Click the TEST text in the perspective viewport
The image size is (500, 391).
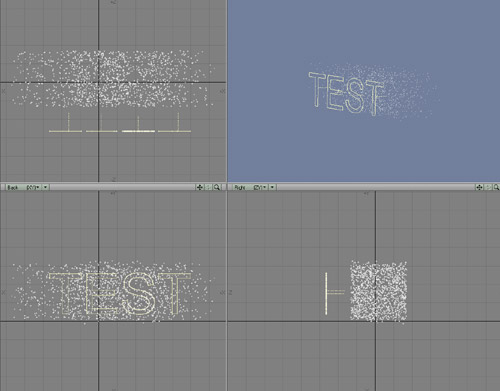[346, 94]
